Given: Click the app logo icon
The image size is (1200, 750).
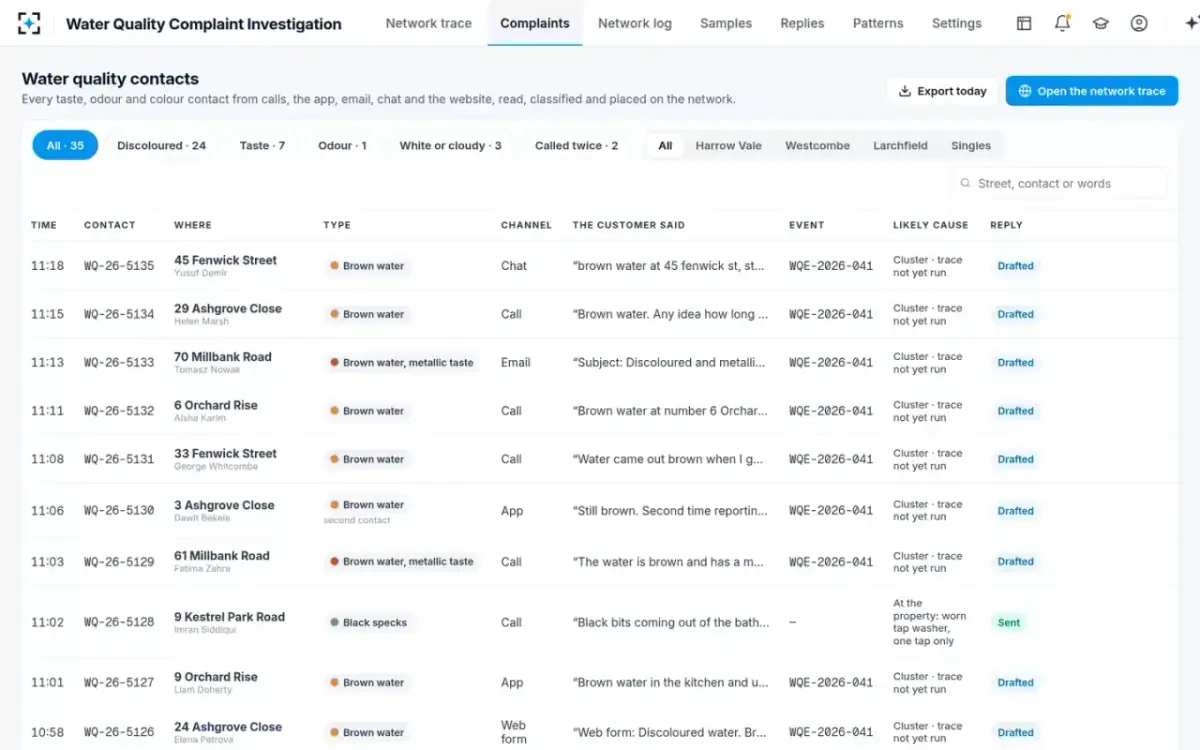Looking at the screenshot, I should click(29, 23).
